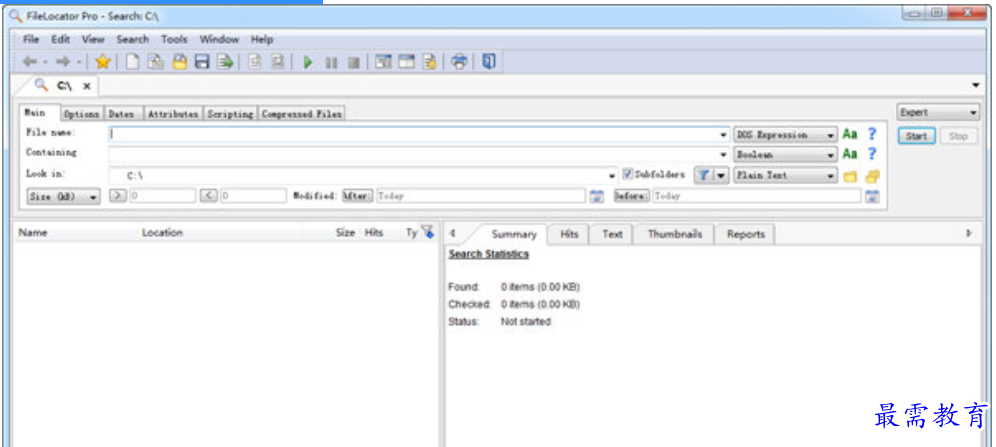The width and height of the screenshot is (996, 447).
Task: Toggle case sensitivity Aa for Containing
Action: pos(849,154)
